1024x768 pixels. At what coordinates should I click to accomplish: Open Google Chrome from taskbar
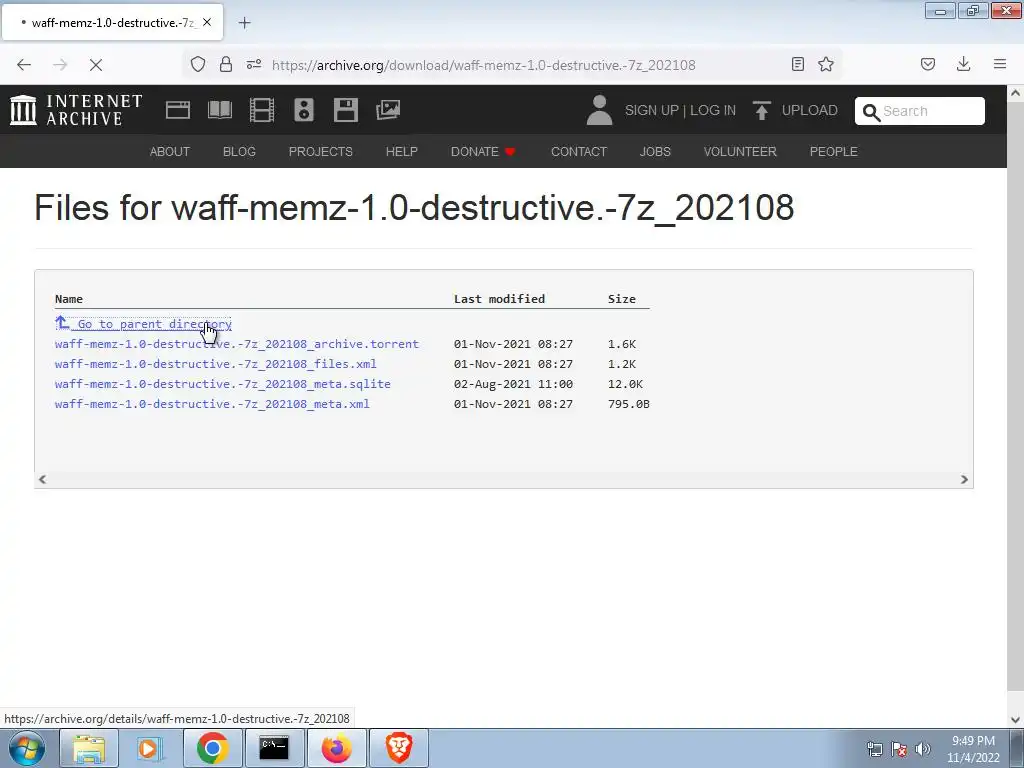tap(212, 748)
